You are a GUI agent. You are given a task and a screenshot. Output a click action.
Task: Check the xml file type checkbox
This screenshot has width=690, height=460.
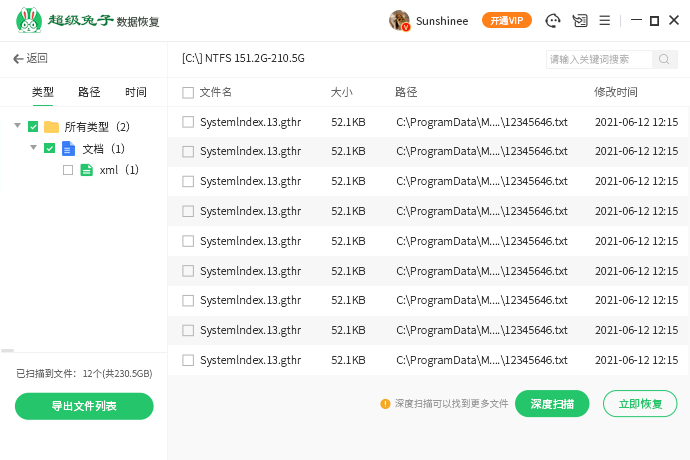[68, 170]
